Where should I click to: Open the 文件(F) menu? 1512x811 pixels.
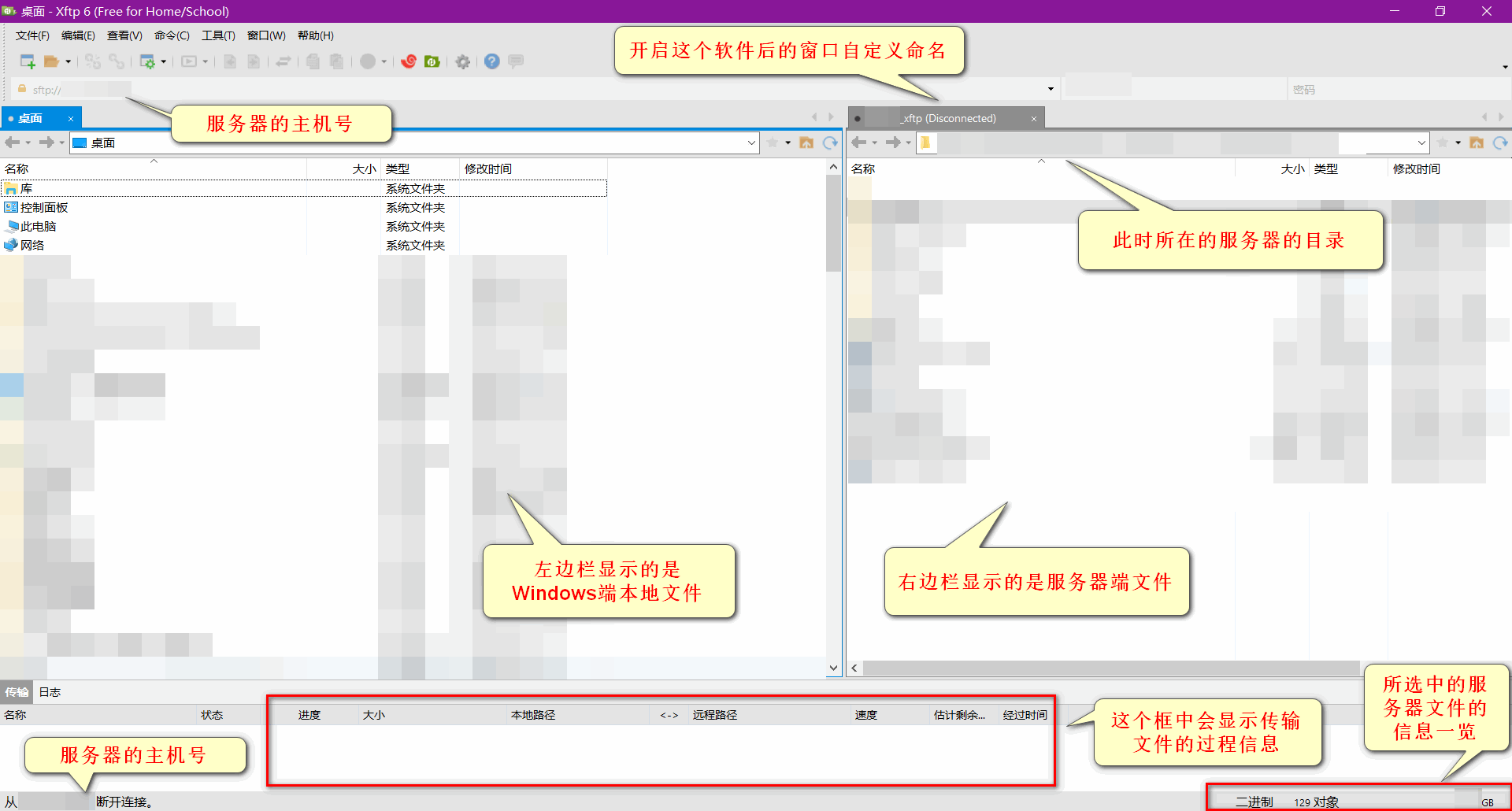click(x=32, y=35)
